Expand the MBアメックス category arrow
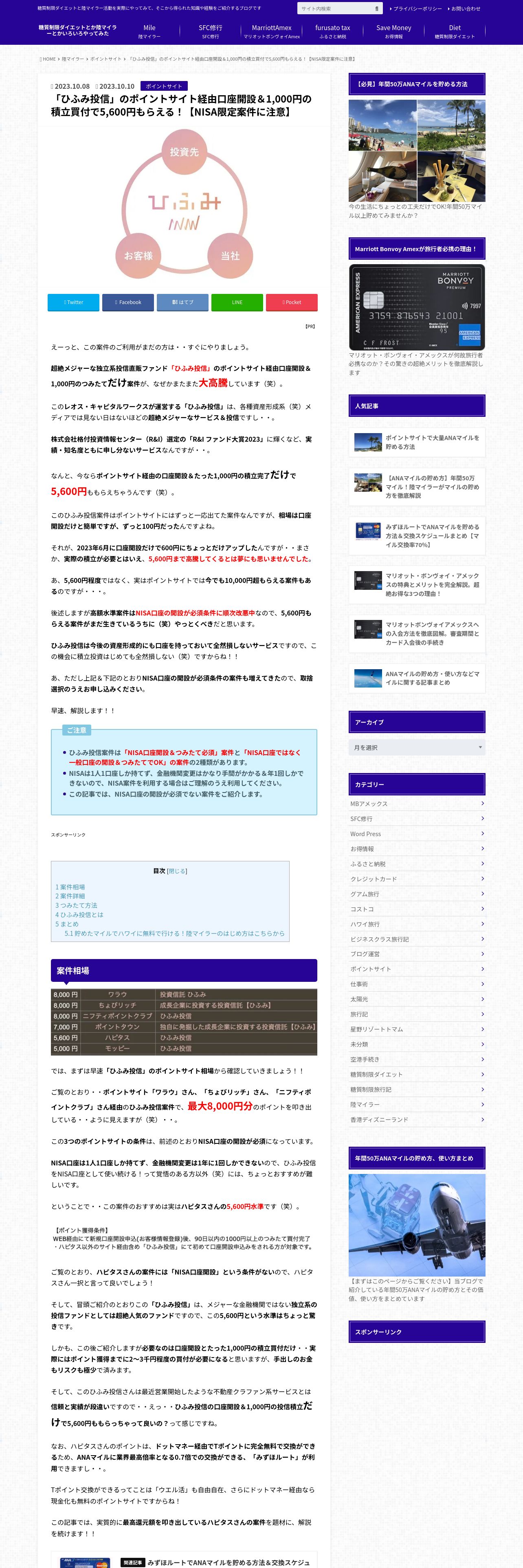The width and height of the screenshot is (523, 1568). tap(482, 804)
